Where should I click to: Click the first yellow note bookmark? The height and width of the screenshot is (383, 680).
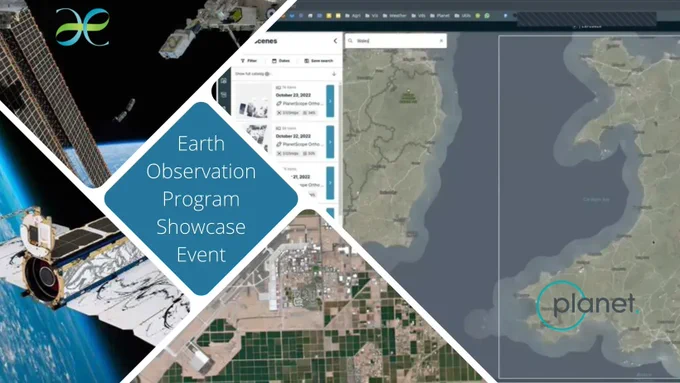329,16
